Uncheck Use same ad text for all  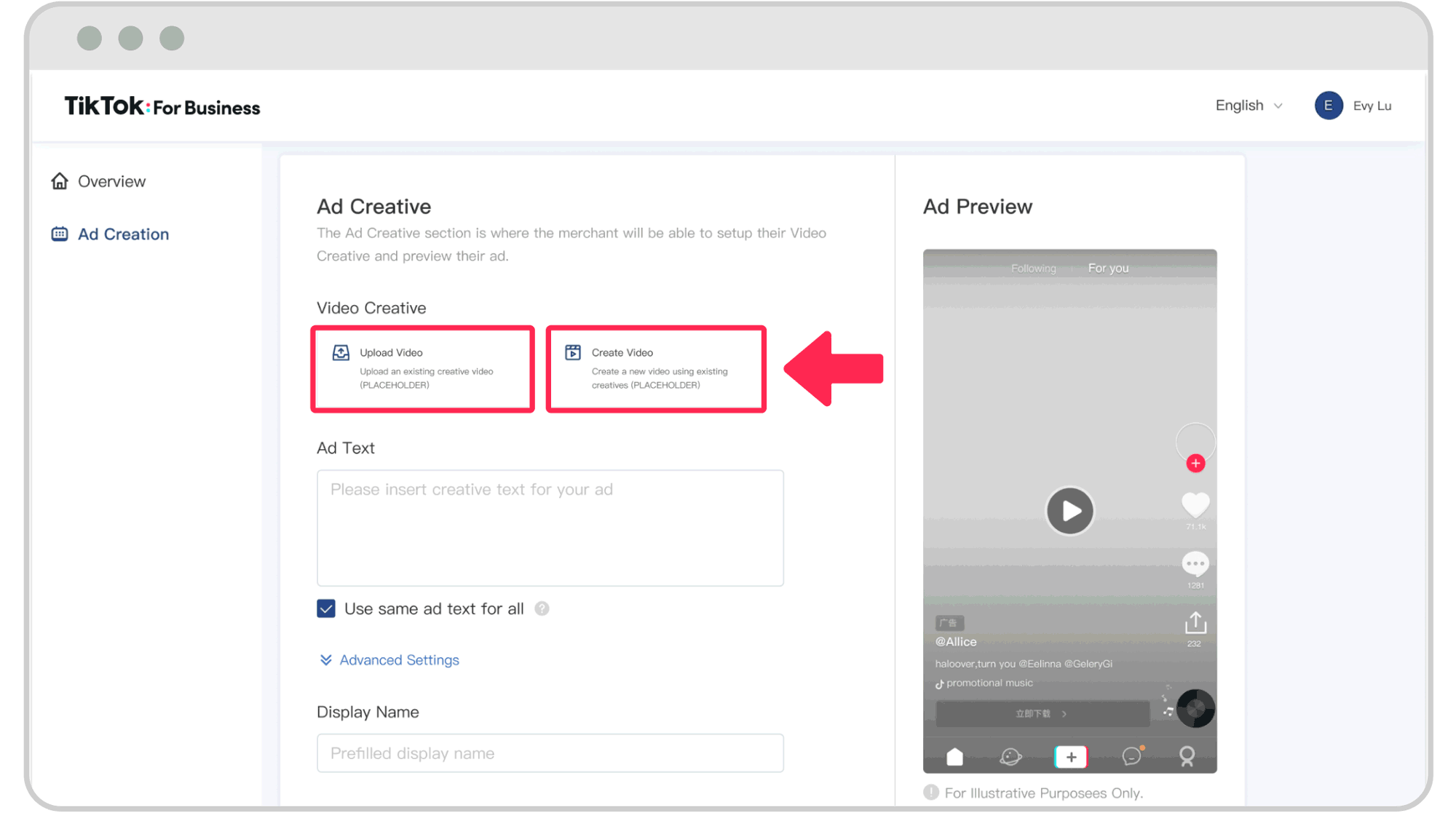coord(326,608)
